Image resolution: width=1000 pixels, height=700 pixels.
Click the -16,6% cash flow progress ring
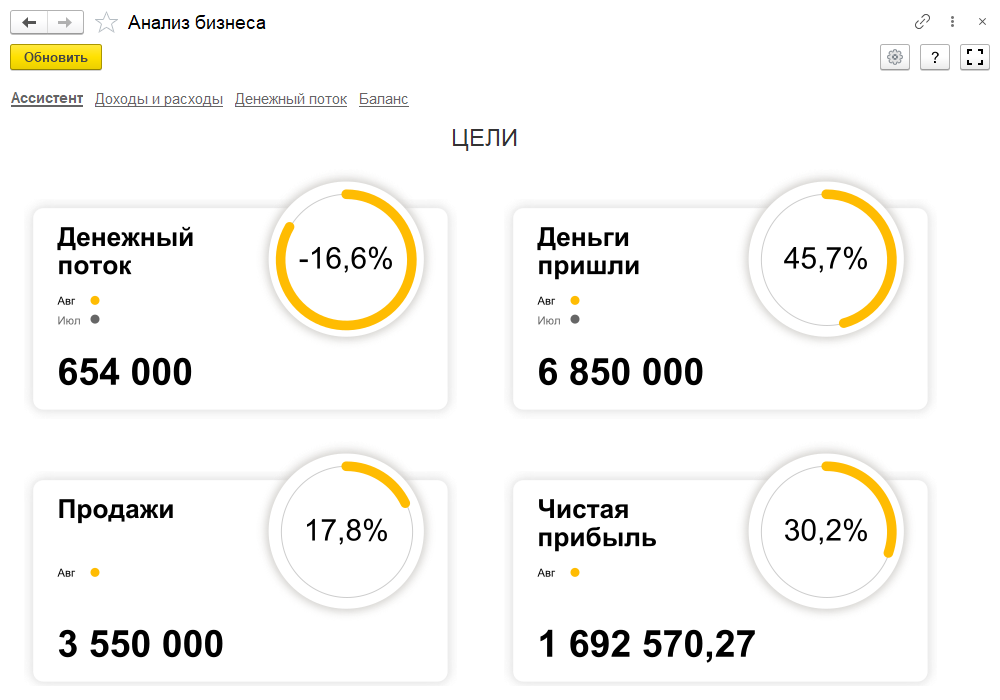tap(346, 259)
